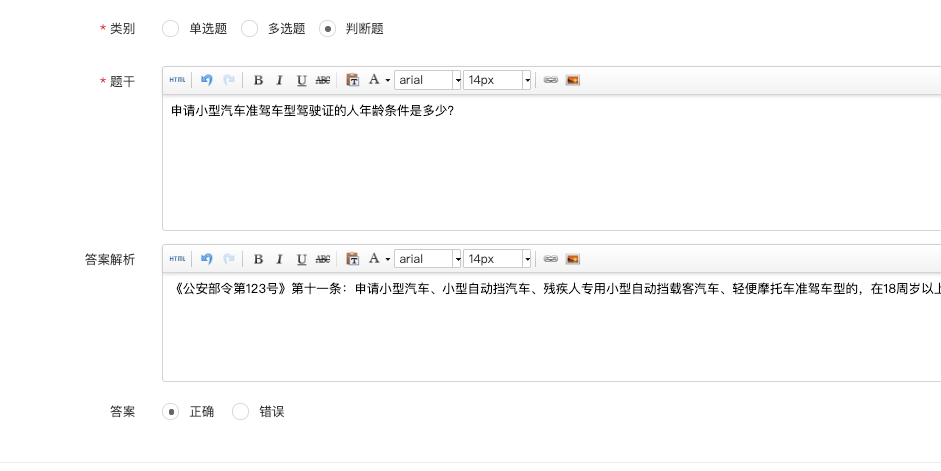941x471 pixels.
Task: Redo in the 题干 editor toolbar
Action: coord(229,80)
